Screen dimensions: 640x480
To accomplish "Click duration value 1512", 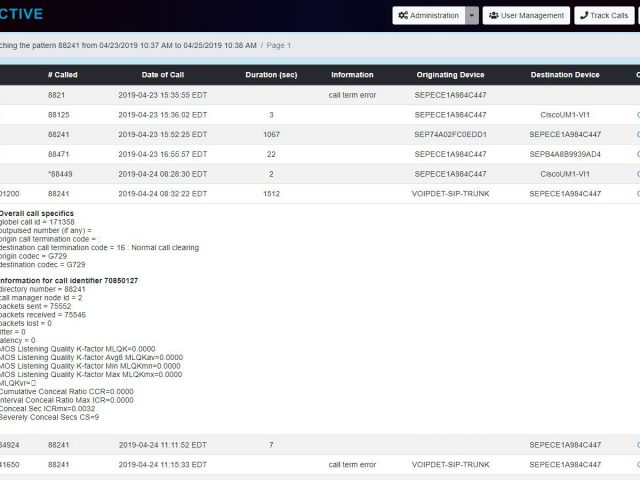I will click(x=271, y=193).
